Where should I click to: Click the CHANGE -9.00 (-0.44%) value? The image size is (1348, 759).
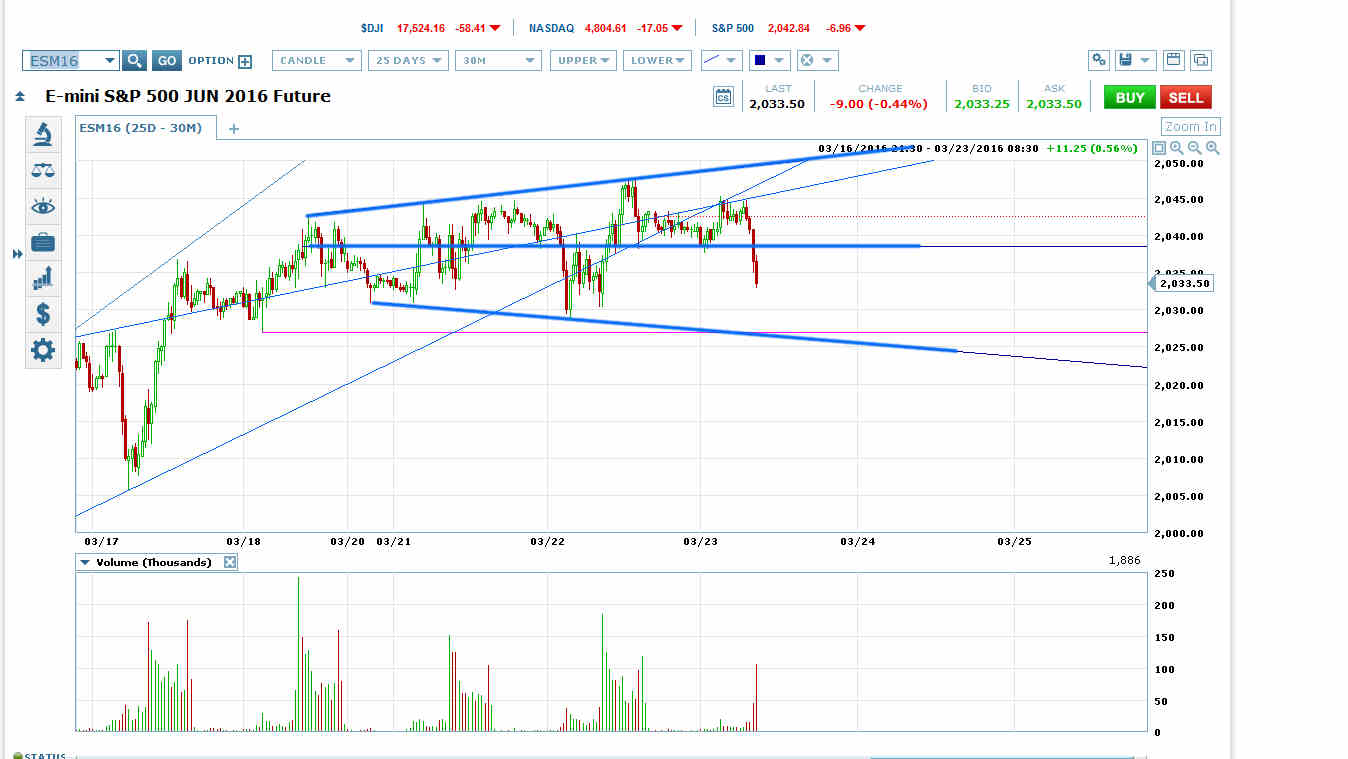point(880,104)
